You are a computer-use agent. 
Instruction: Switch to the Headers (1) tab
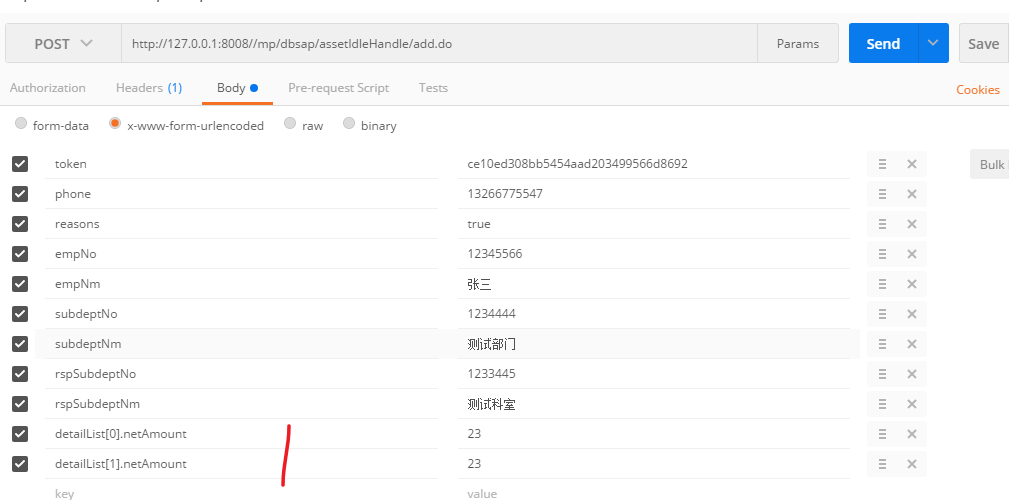click(149, 88)
